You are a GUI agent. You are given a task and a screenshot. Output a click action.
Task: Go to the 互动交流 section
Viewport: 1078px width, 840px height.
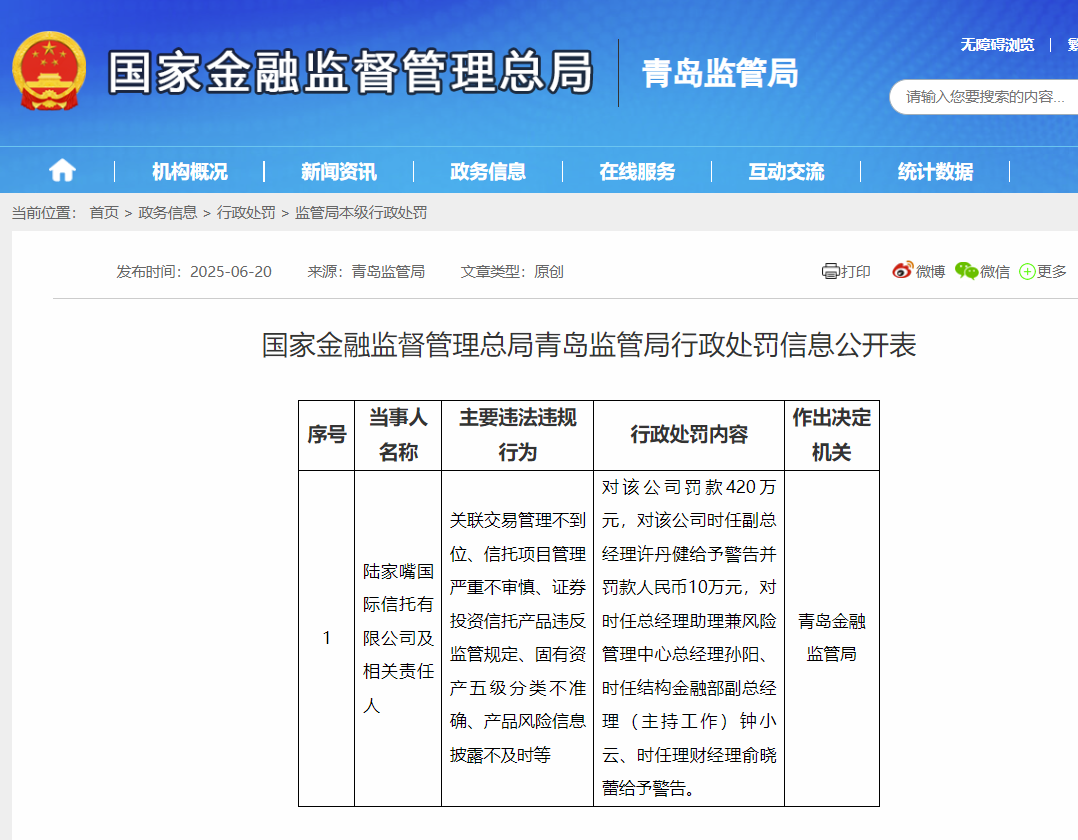click(x=786, y=172)
